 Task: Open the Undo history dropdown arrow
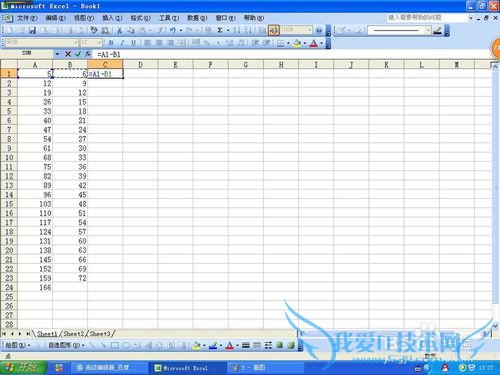[181, 31]
